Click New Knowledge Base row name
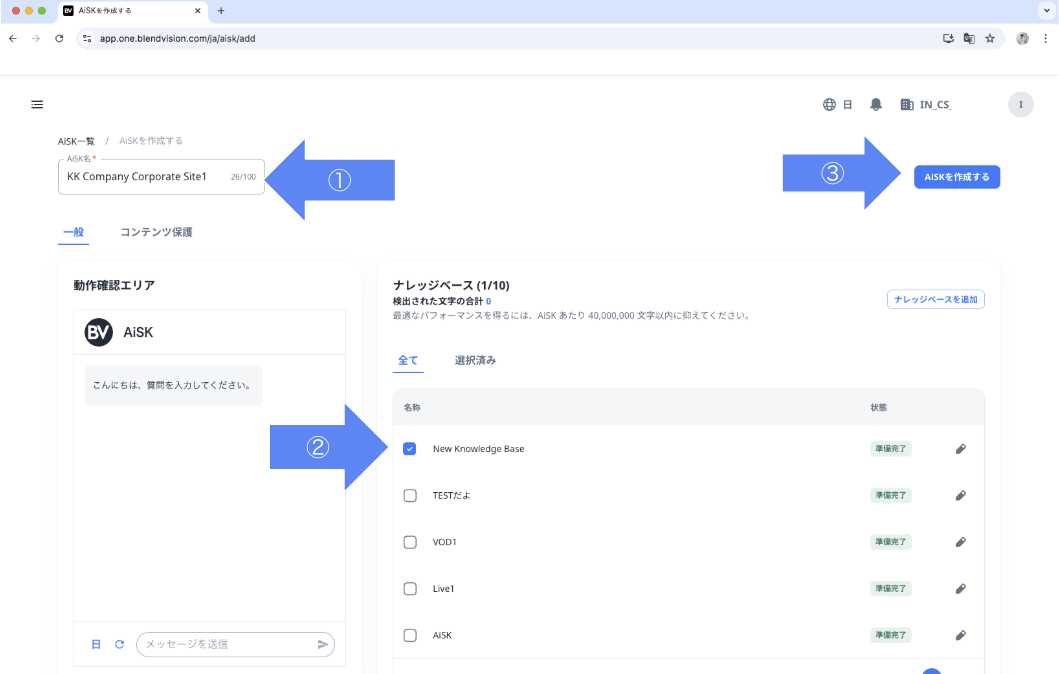This screenshot has height=674, width=1059. click(x=478, y=448)
